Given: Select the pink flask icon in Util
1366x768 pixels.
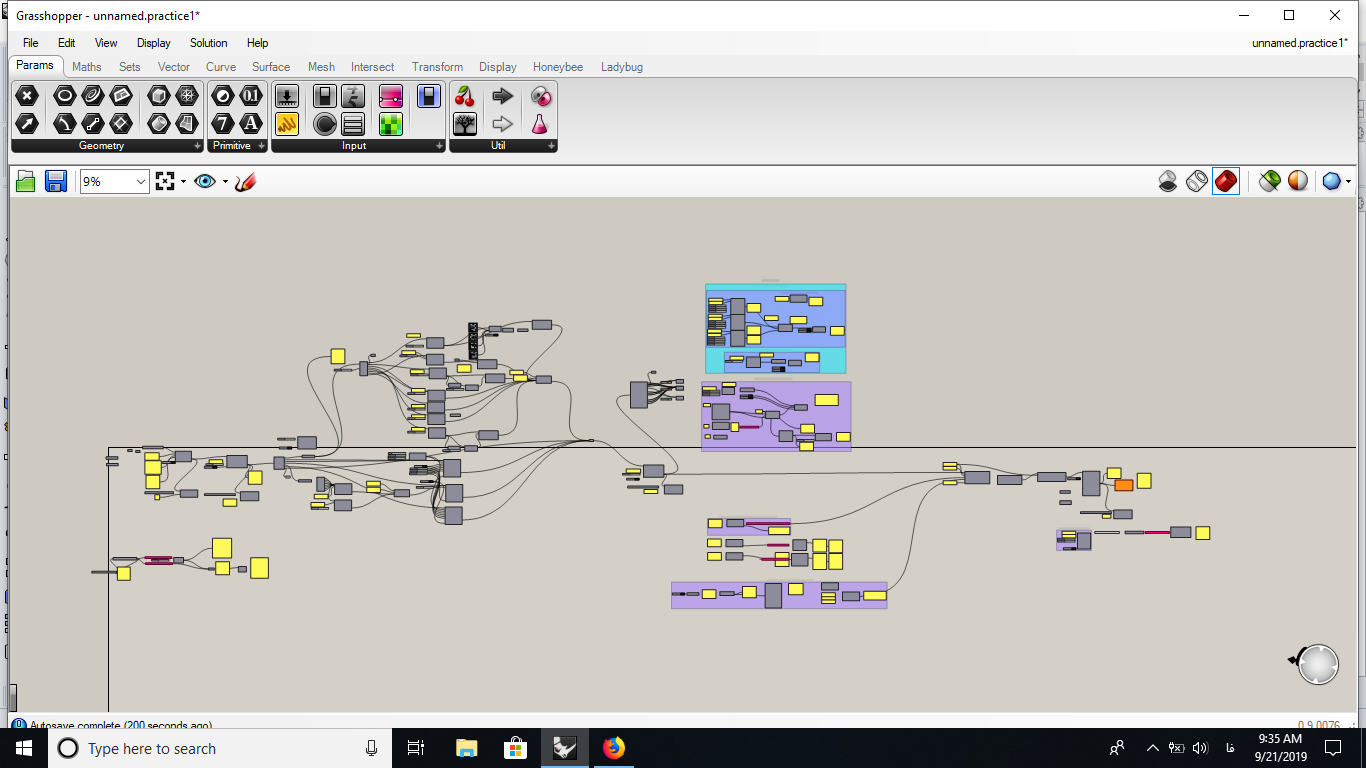Looking at the screenshot, I should (x=540, y=124).
